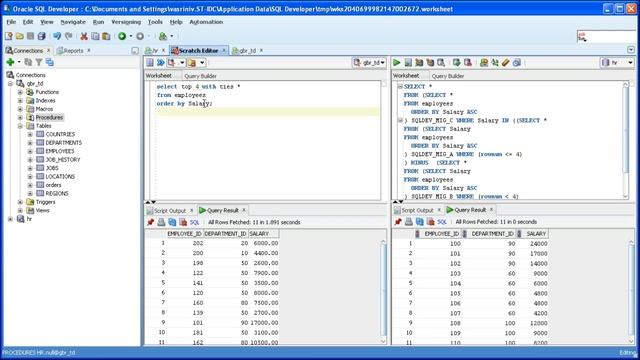Screen dimensions: 640x360
Task: Open the hr connection dropdown
Action: click(x=617, y=62)
